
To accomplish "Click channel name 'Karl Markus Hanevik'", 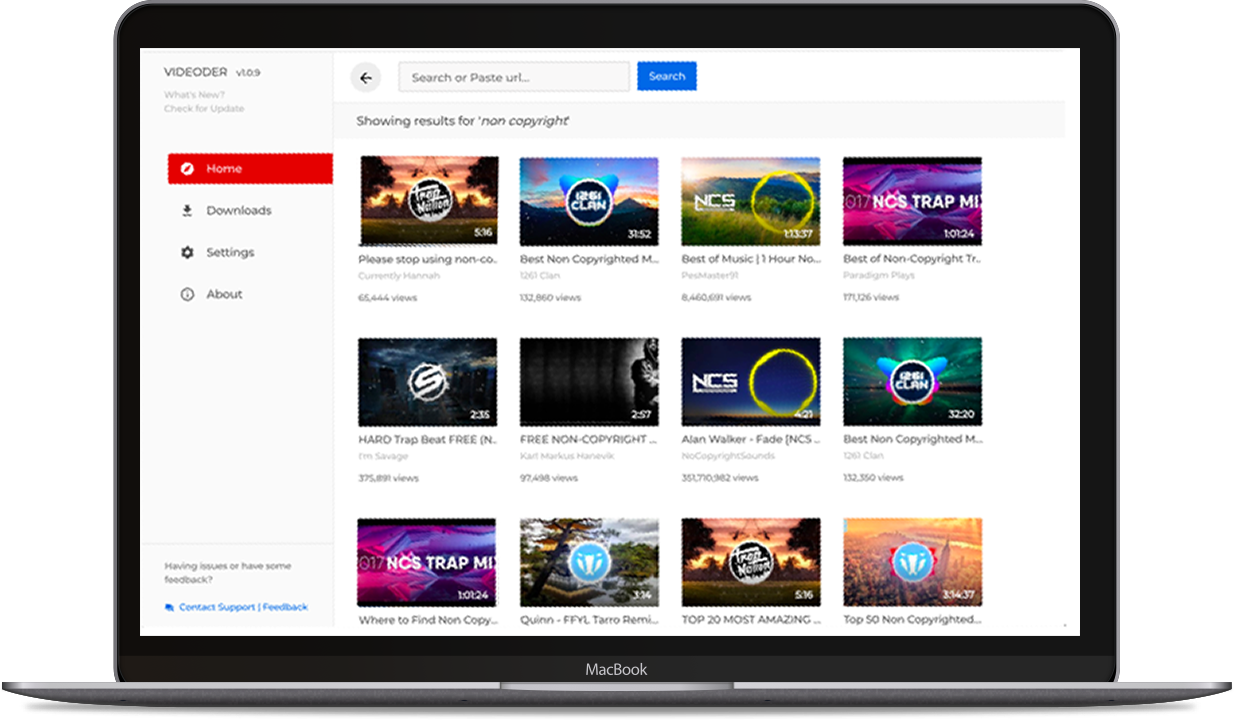I will pyautogui.click(x=567, y=456).
